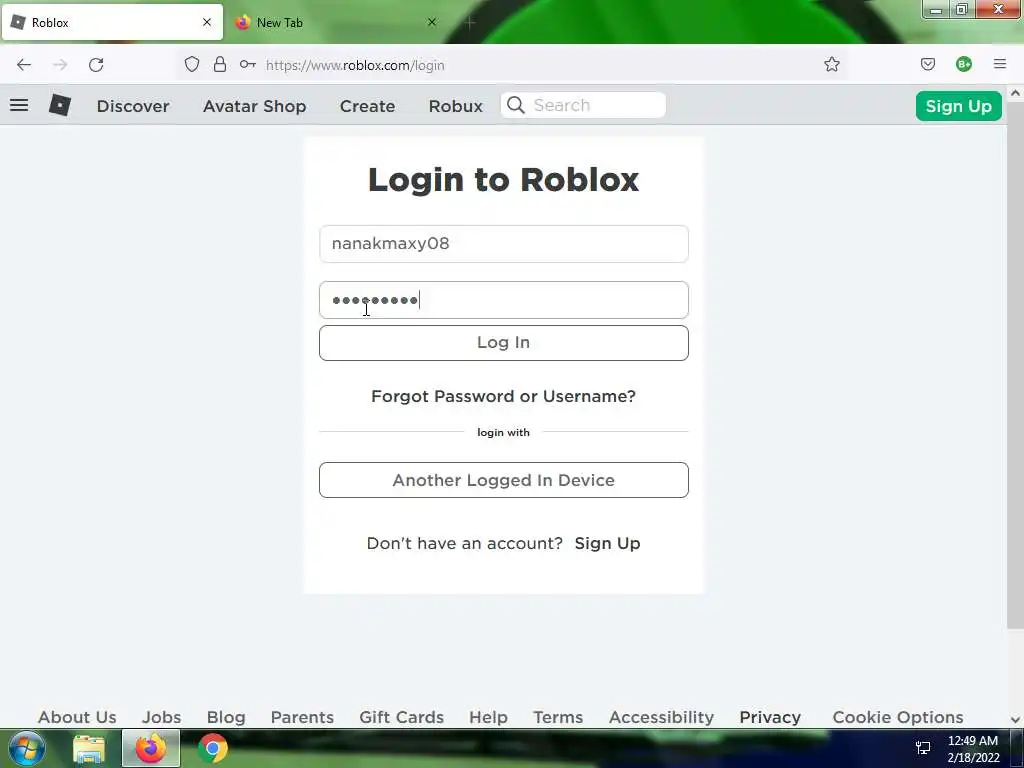This screenshot has height=768, width=1024.
Task: Open the Firefox application menu
Action: coord(1000,64)
